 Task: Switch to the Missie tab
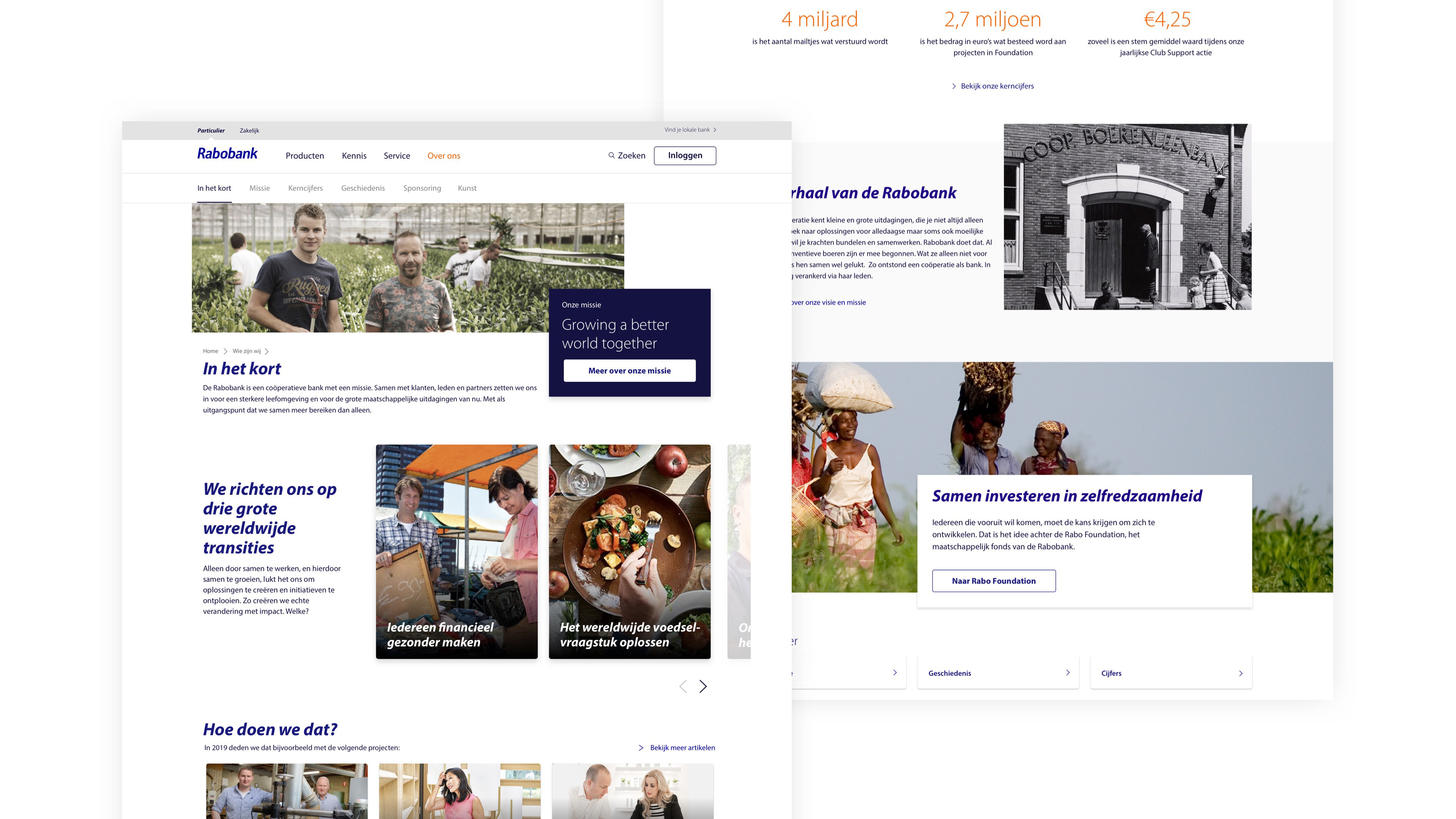pyautogui.click(x=259, y=188)
